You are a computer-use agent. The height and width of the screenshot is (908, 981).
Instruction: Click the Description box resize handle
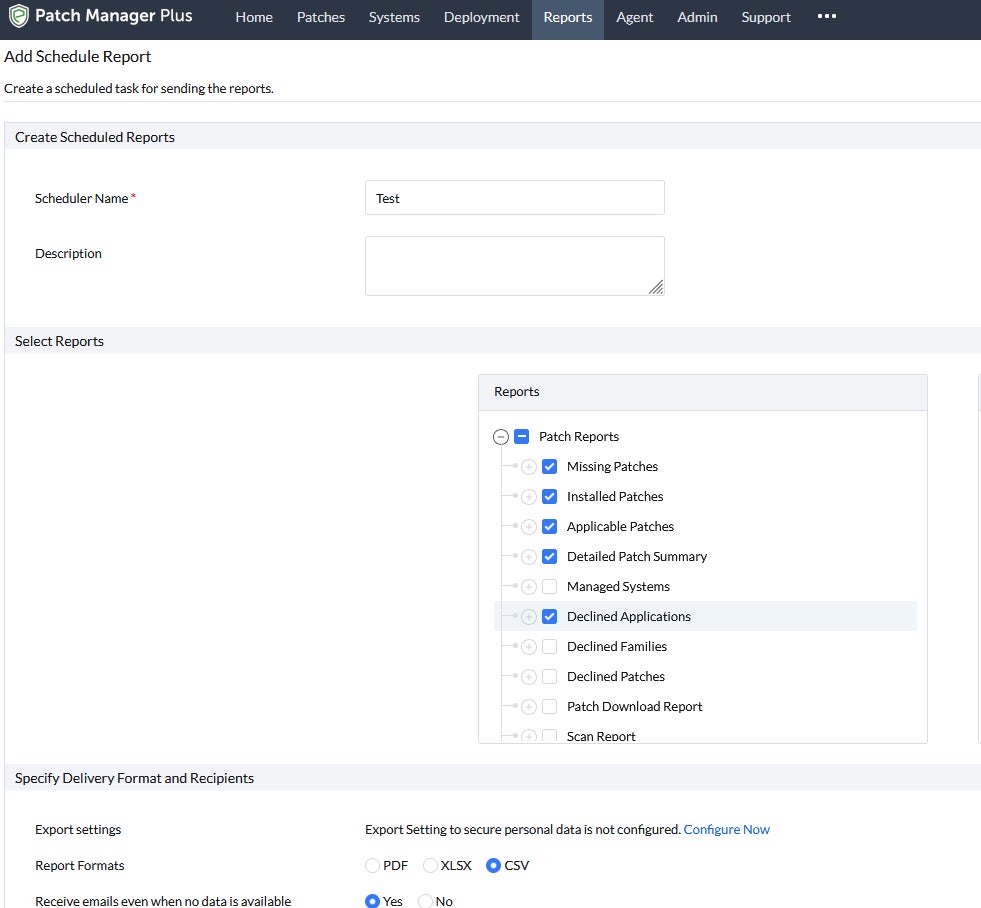[656, 287]
